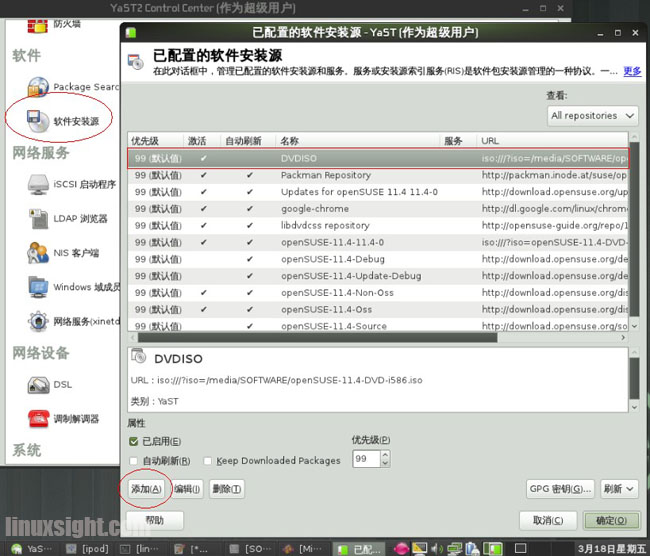Click the 取消 cancel button
Screen dimensions: 650x556
[548, 520]
